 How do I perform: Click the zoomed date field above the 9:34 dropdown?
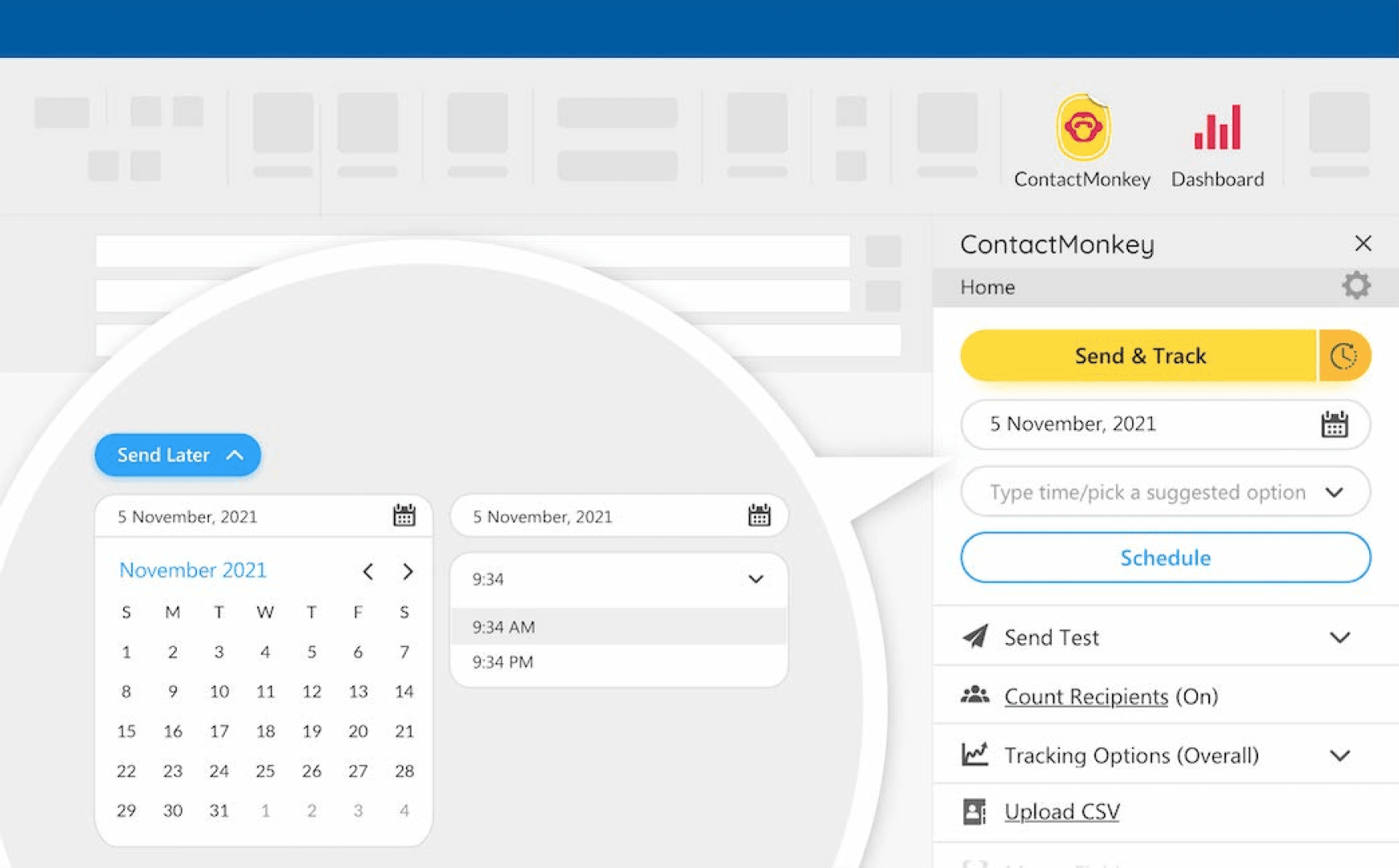click(x=619, y=516)
